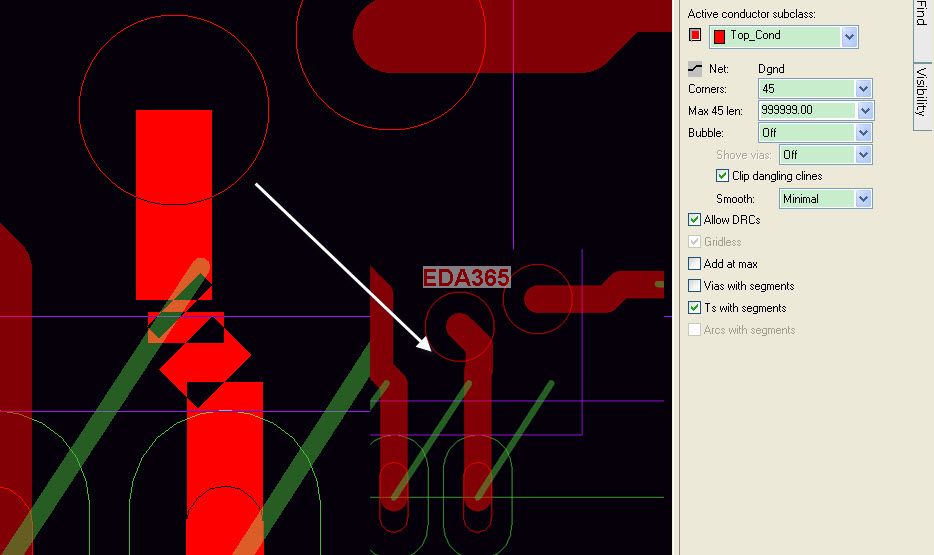
Task: Click the red swatch inside Top_Cond field
Action: [x=719, y=36]
